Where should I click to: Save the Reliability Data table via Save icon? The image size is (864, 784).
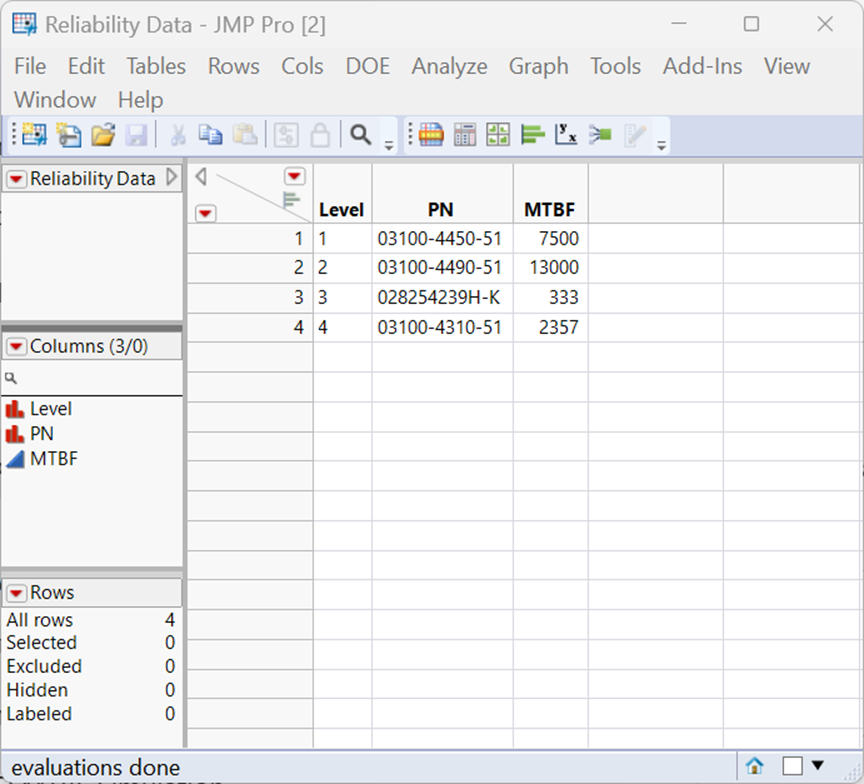click(138, 134)
